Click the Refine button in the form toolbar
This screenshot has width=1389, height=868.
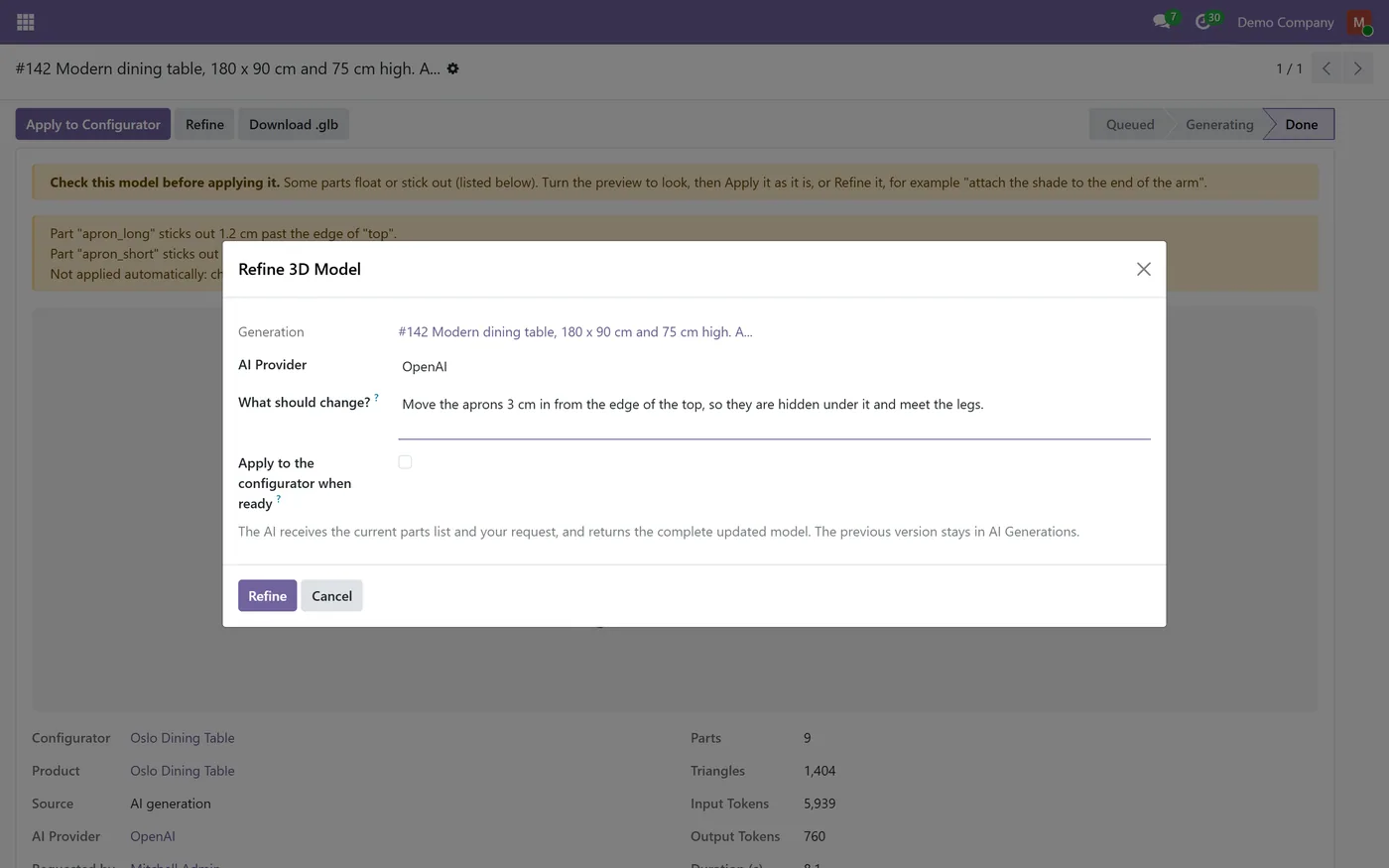point(204,124)
